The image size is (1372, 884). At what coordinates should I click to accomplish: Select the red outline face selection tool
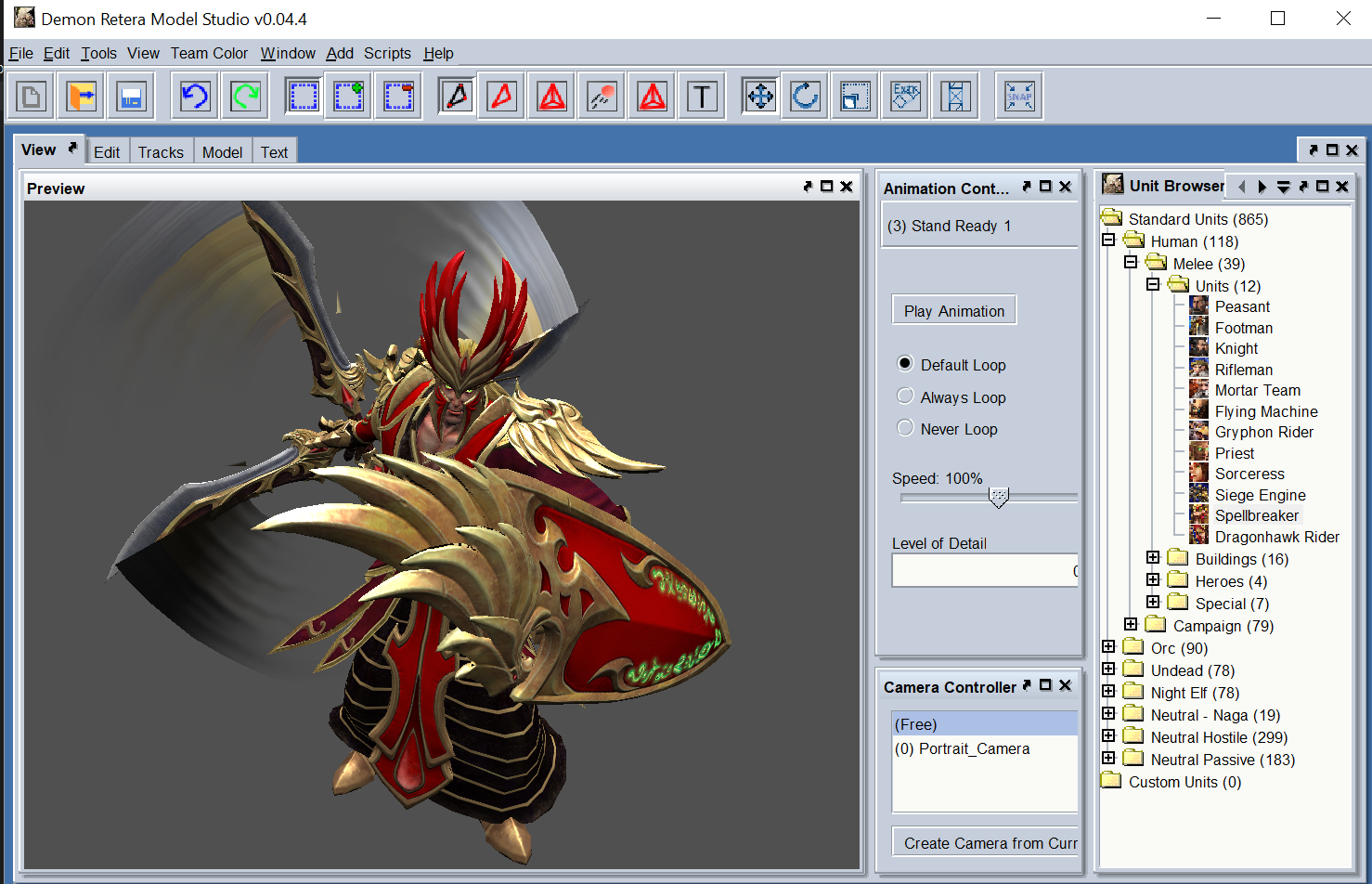(502, 96)
